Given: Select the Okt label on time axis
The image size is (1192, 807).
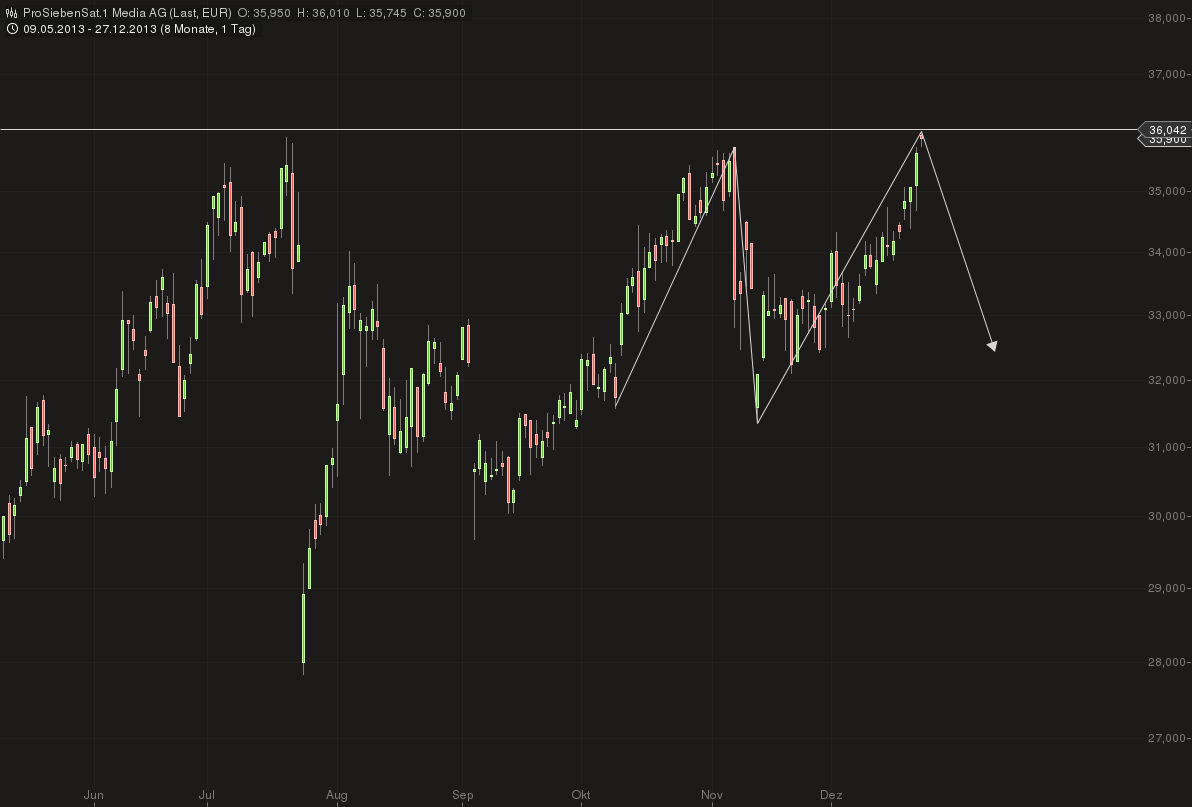Looking at the screenshot, I should (x=581, y=795).
